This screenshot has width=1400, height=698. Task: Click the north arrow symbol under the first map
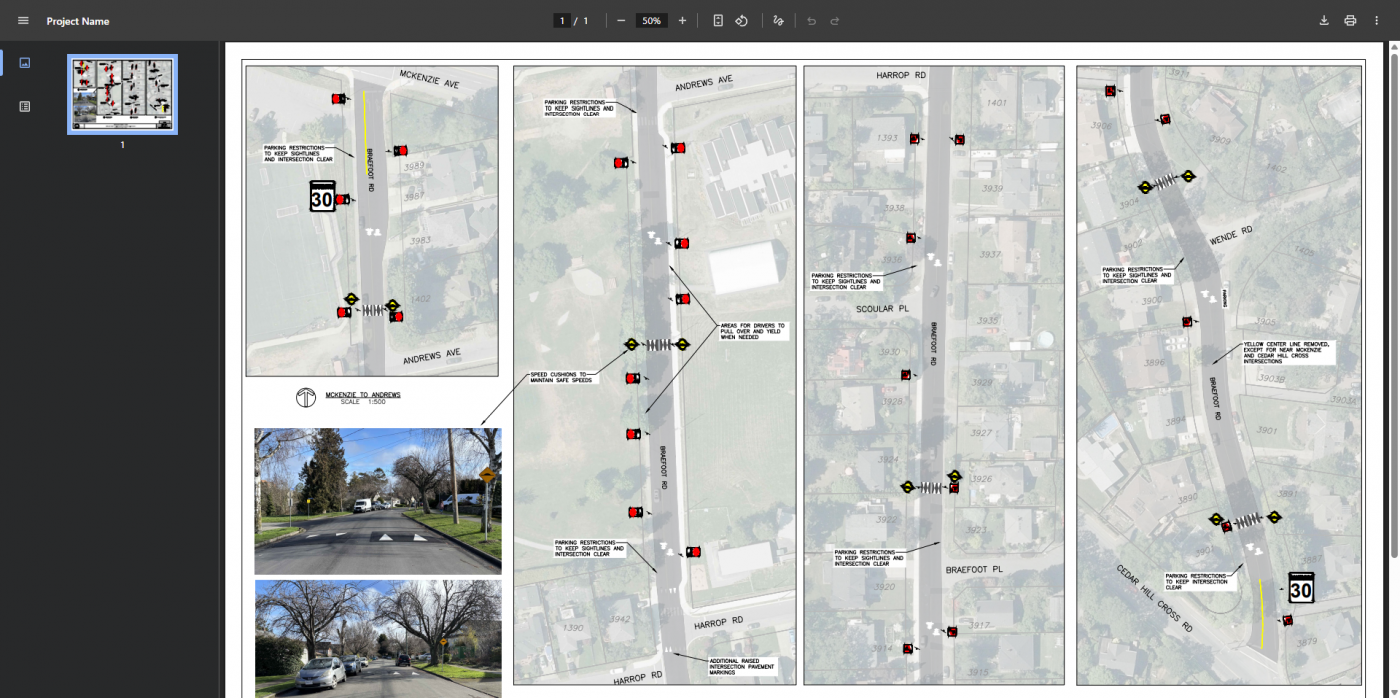[306, 397]
